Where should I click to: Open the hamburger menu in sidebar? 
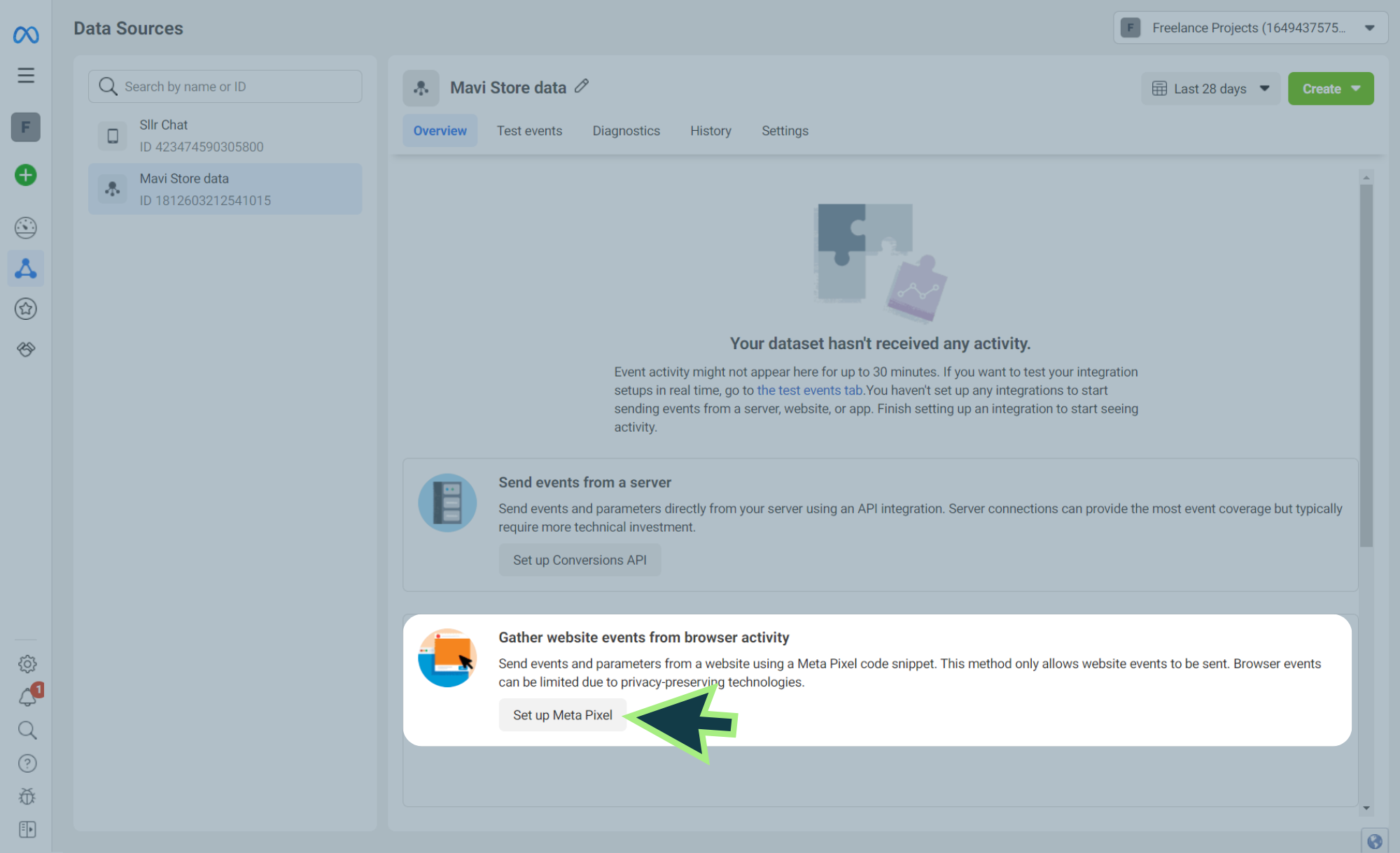tap(26, 75)
